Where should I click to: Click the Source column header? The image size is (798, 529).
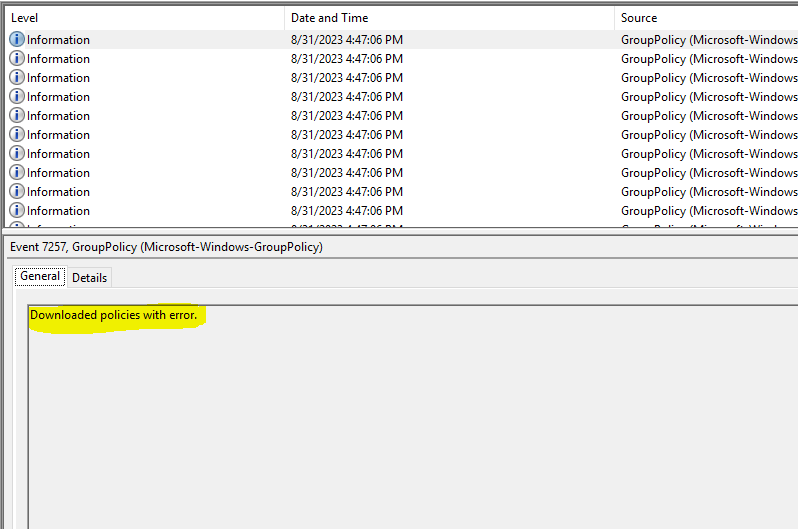[639, 18]
